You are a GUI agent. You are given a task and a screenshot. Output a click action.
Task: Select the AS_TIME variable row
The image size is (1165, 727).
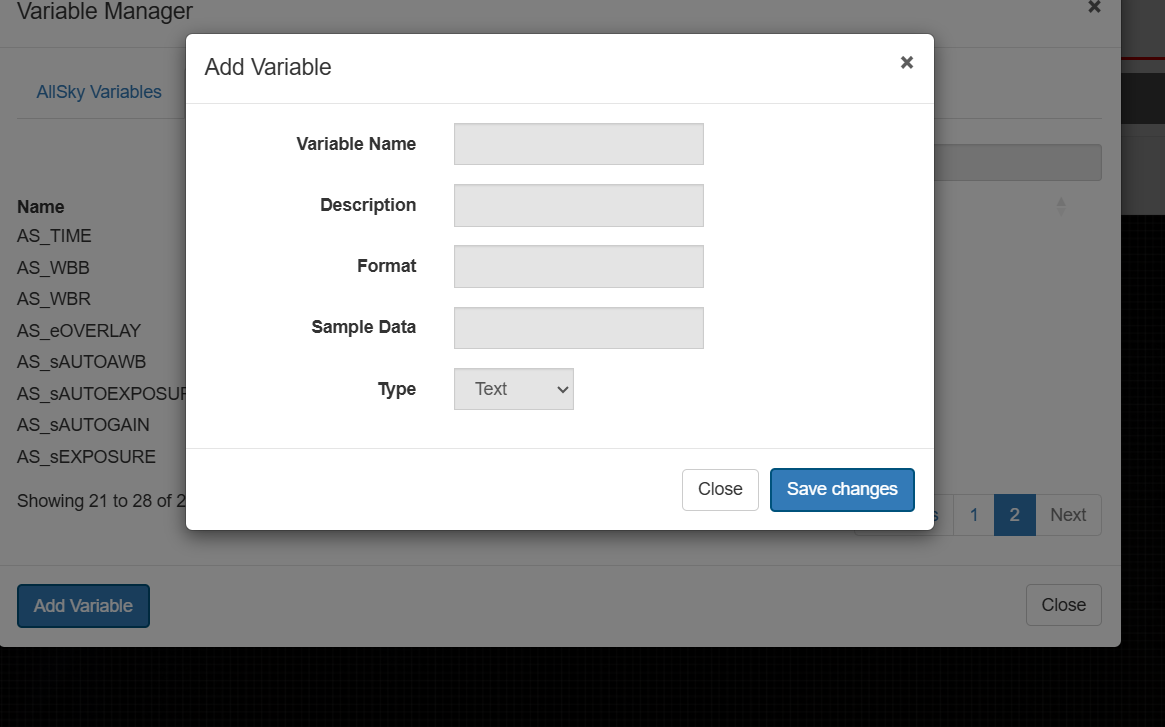coord(54,236)
